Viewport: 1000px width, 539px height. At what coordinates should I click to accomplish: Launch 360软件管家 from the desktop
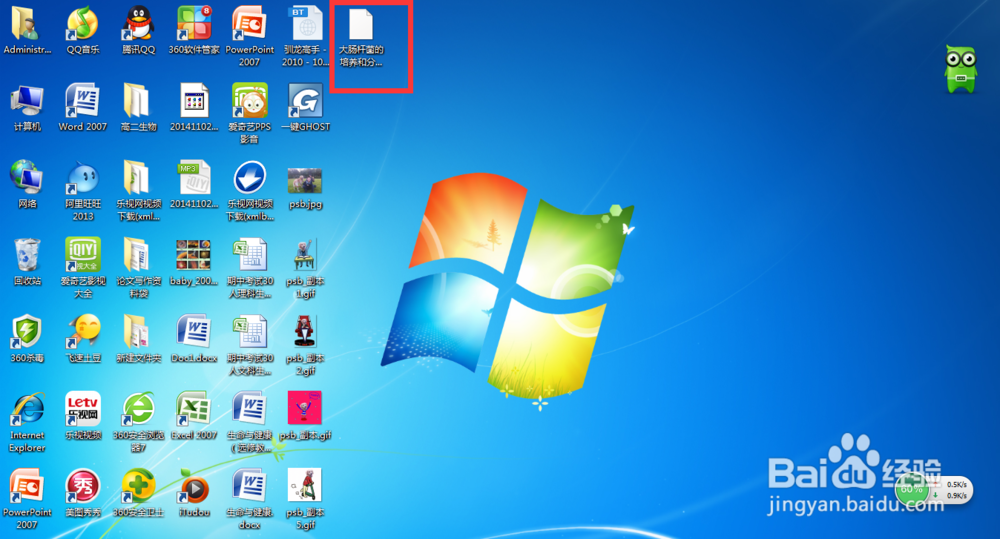coord(194,24)
